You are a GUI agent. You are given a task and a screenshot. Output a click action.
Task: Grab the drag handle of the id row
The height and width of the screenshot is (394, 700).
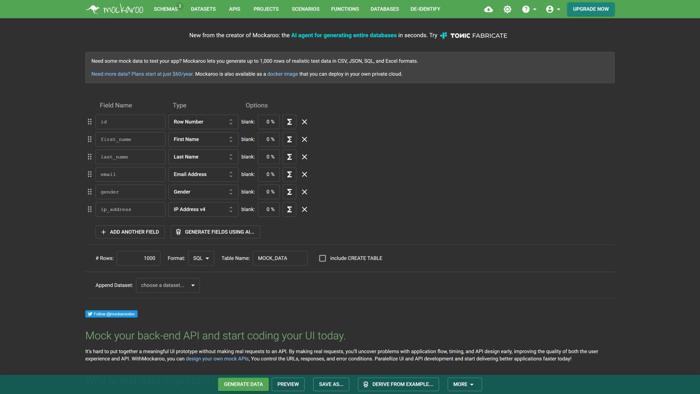[x=90, y=122]
